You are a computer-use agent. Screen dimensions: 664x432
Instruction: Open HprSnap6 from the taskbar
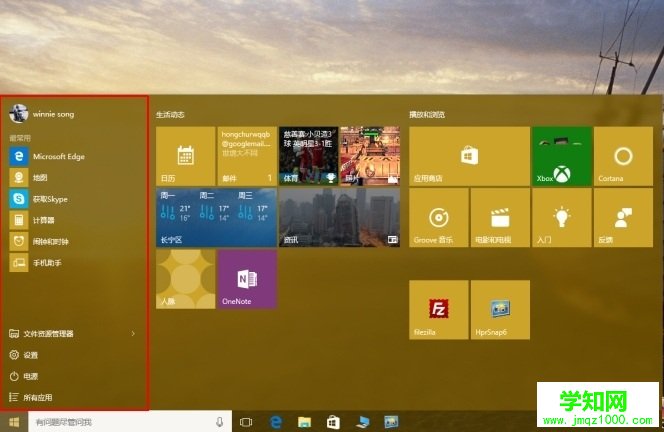click(391, 422)
